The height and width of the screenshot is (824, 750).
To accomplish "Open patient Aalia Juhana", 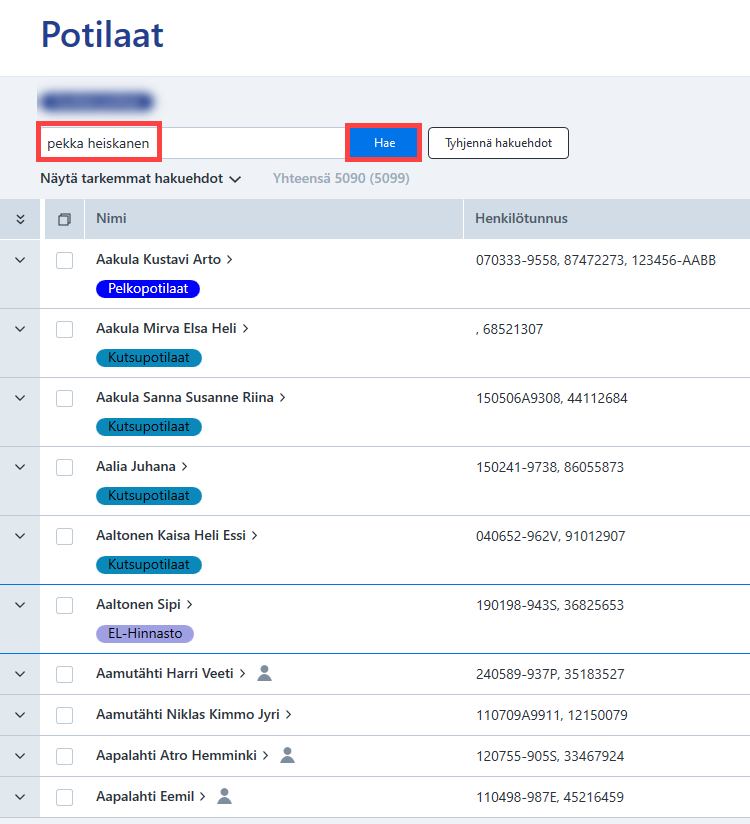I will pyautogui.click(x=141, y=466).
